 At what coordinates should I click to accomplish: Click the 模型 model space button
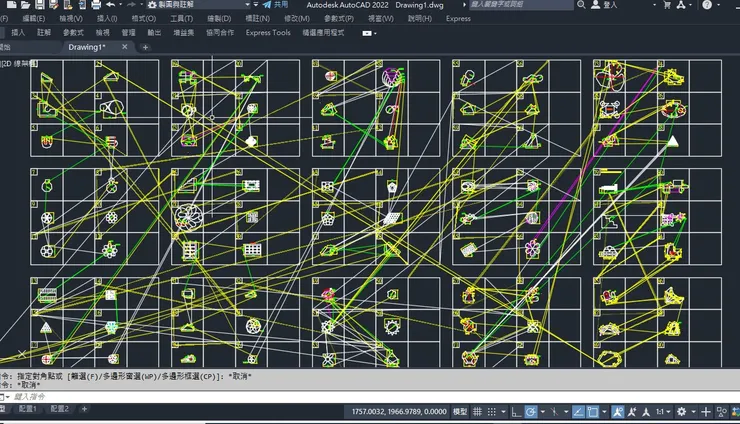[460, 412]
